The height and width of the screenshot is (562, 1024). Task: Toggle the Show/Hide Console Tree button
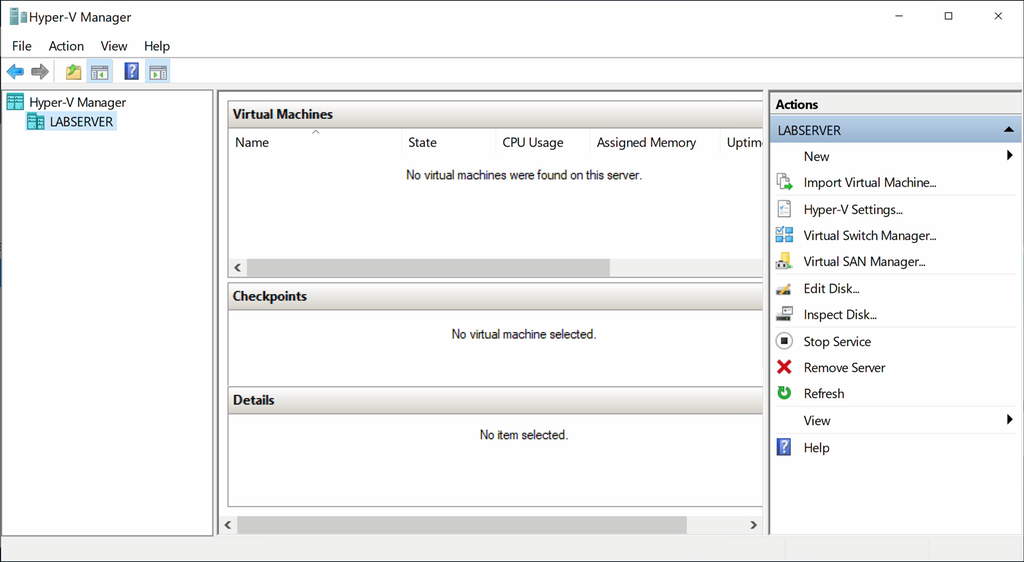[x=99, y=72]
